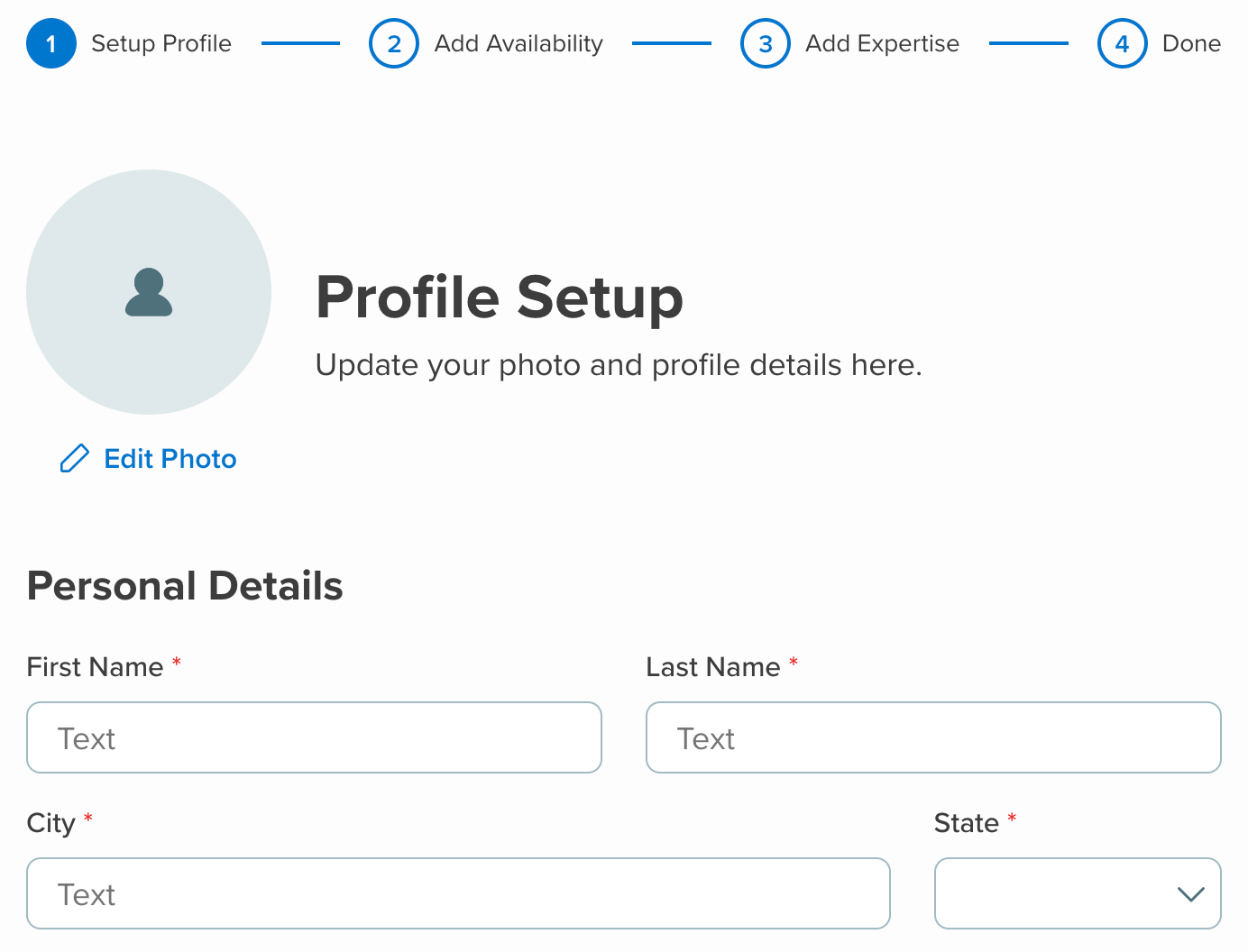Click the Personal Details section heading

pyautogui.click(x=185, y=586)
